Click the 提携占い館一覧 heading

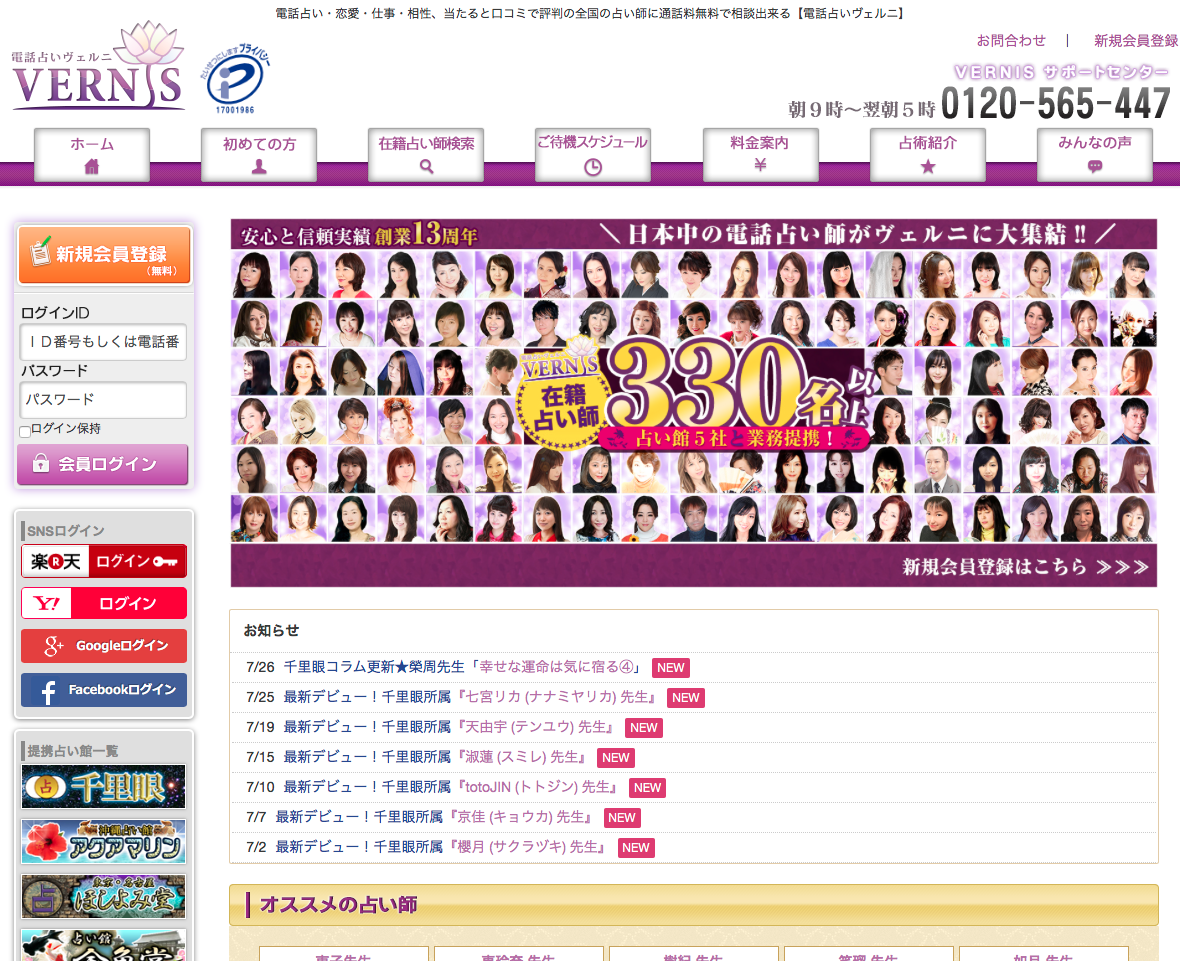[x=72, y=751]
